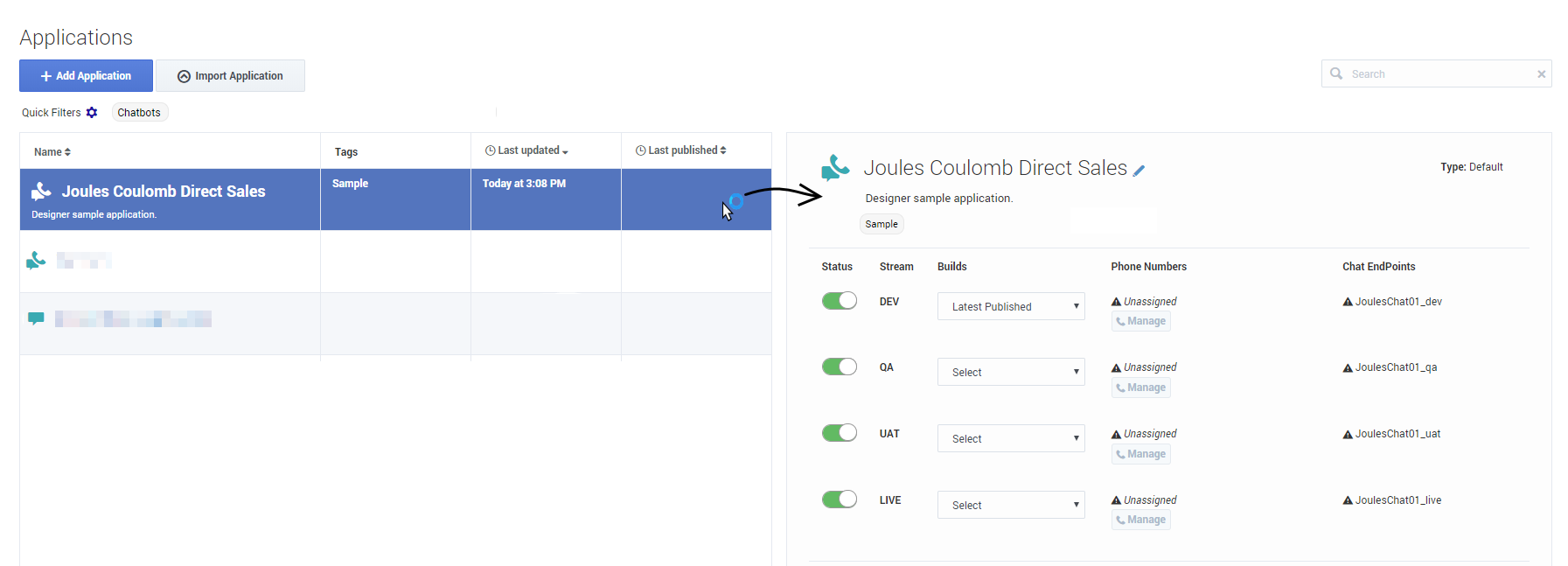Click the magnifier icon in search box
The height and width of the screenshot is (566, 1568).
(1336, 74)
